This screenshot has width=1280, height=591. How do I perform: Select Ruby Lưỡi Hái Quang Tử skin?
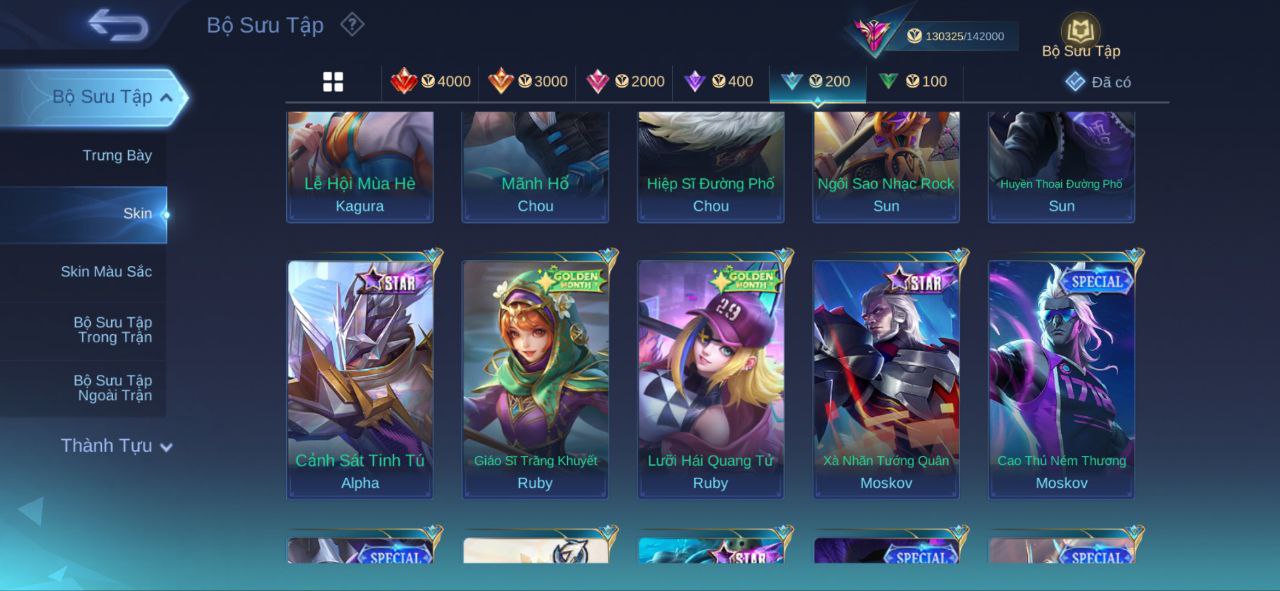click(x=711, y=380)
